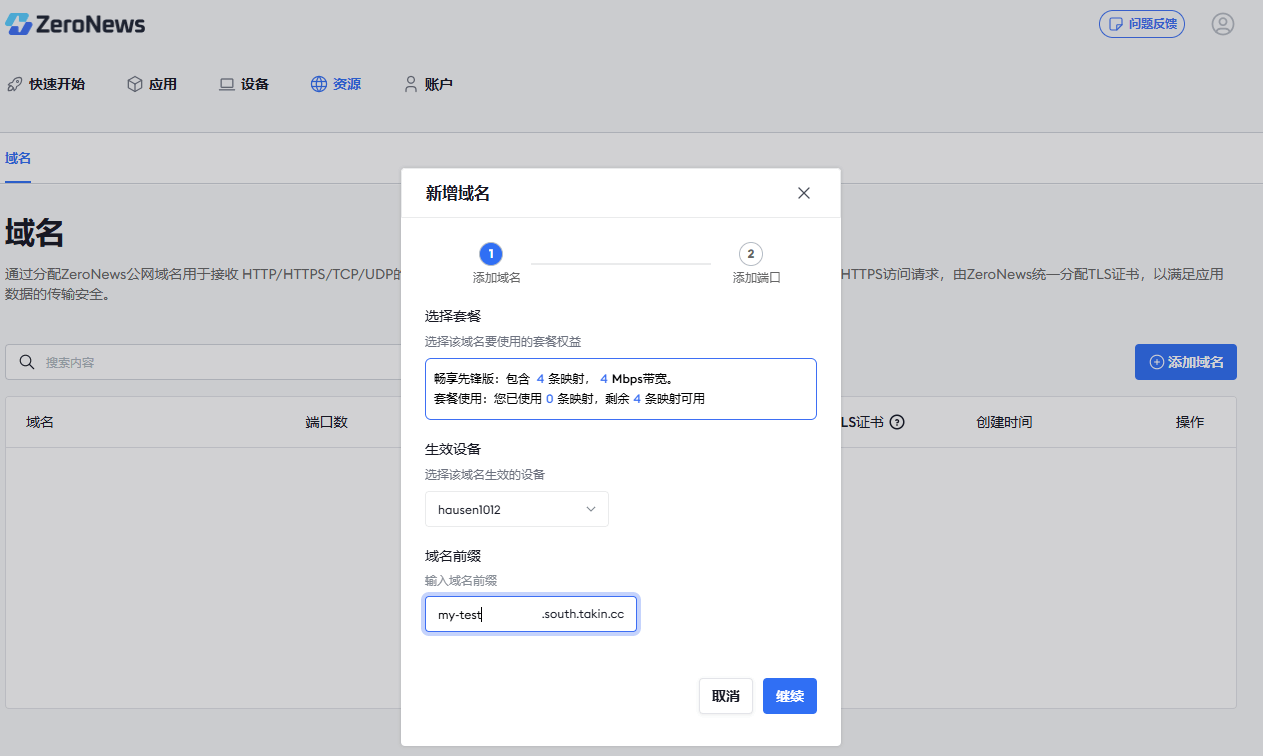Click the user avatar icon top right
The width and height of the screenshot is (1263, 756).
click(1222, 24)
